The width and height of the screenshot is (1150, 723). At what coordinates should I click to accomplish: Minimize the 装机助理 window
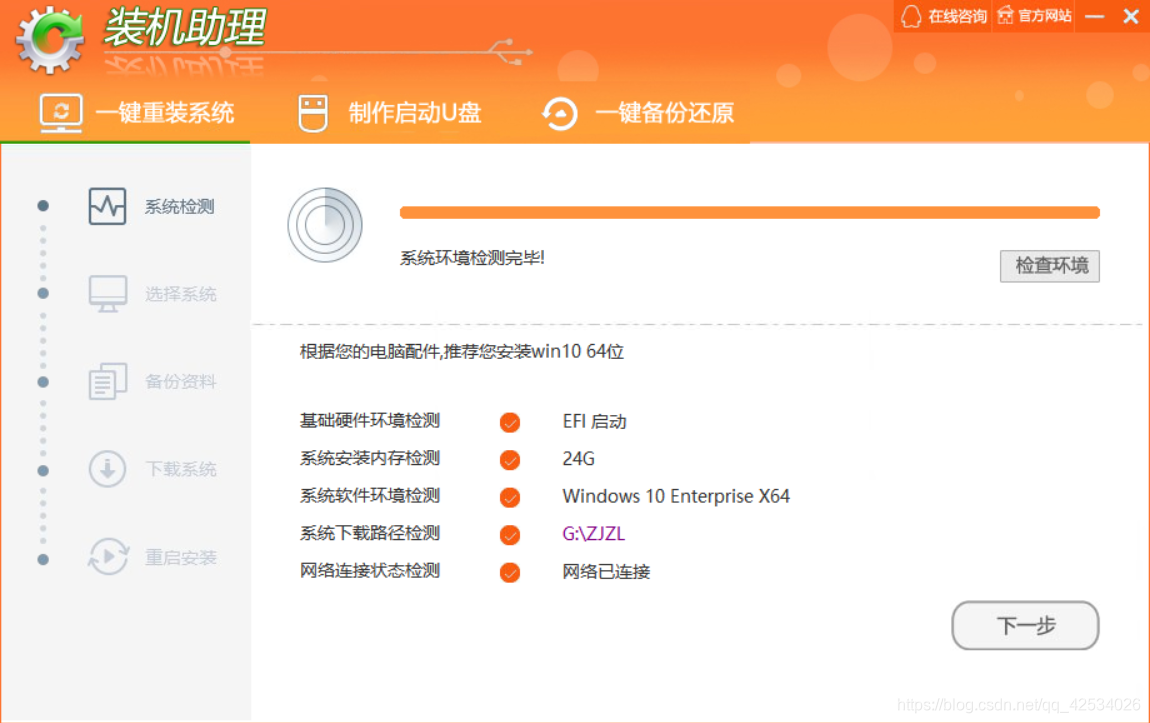tap(1095, 16)
